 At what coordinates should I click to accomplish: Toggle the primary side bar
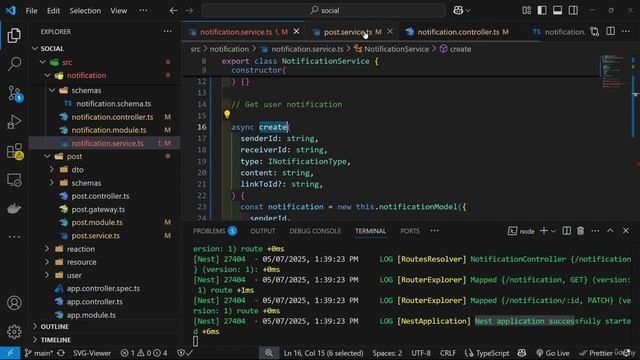pos(542,11)
